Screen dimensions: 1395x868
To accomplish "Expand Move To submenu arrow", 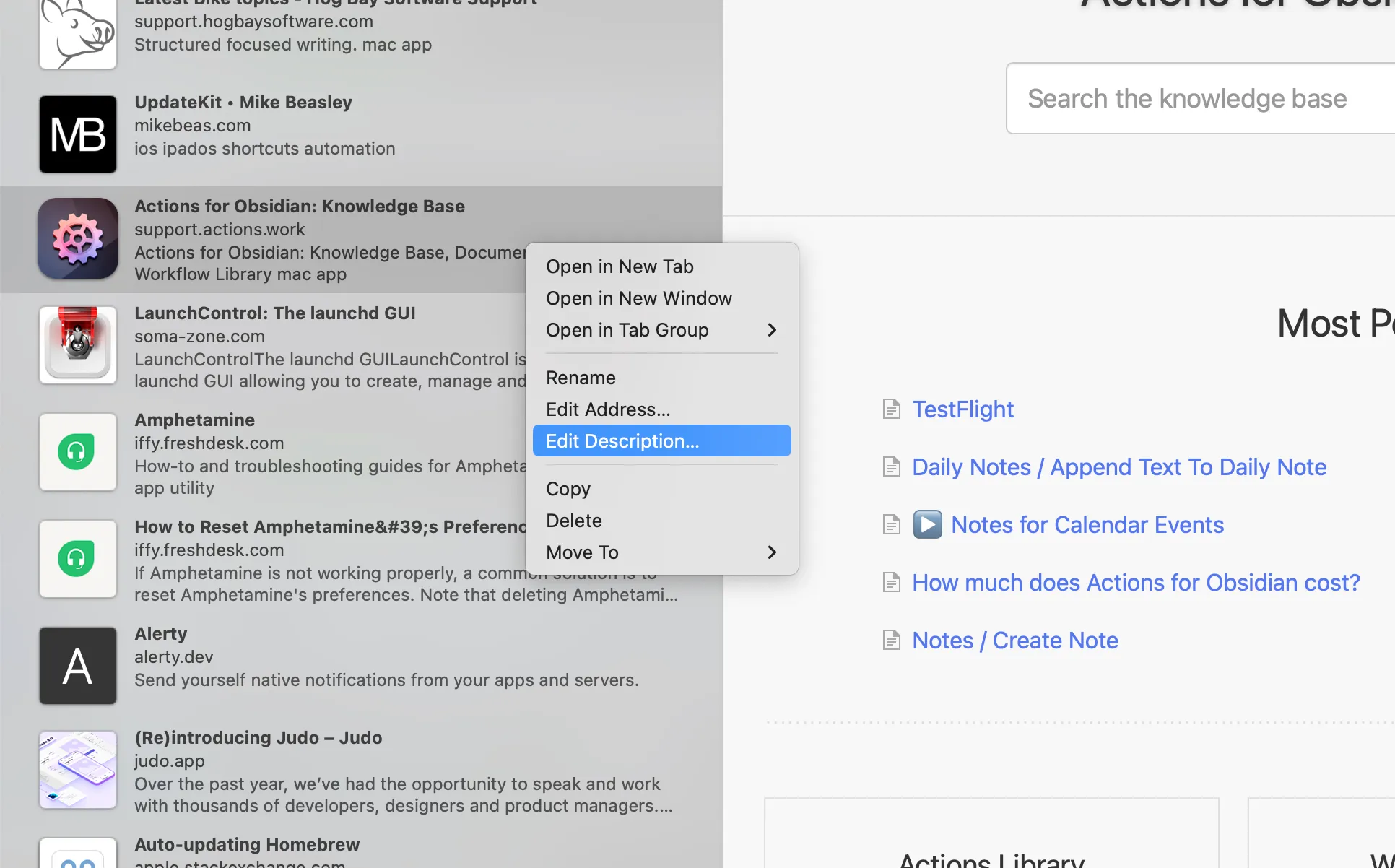I will coord(771,551).
